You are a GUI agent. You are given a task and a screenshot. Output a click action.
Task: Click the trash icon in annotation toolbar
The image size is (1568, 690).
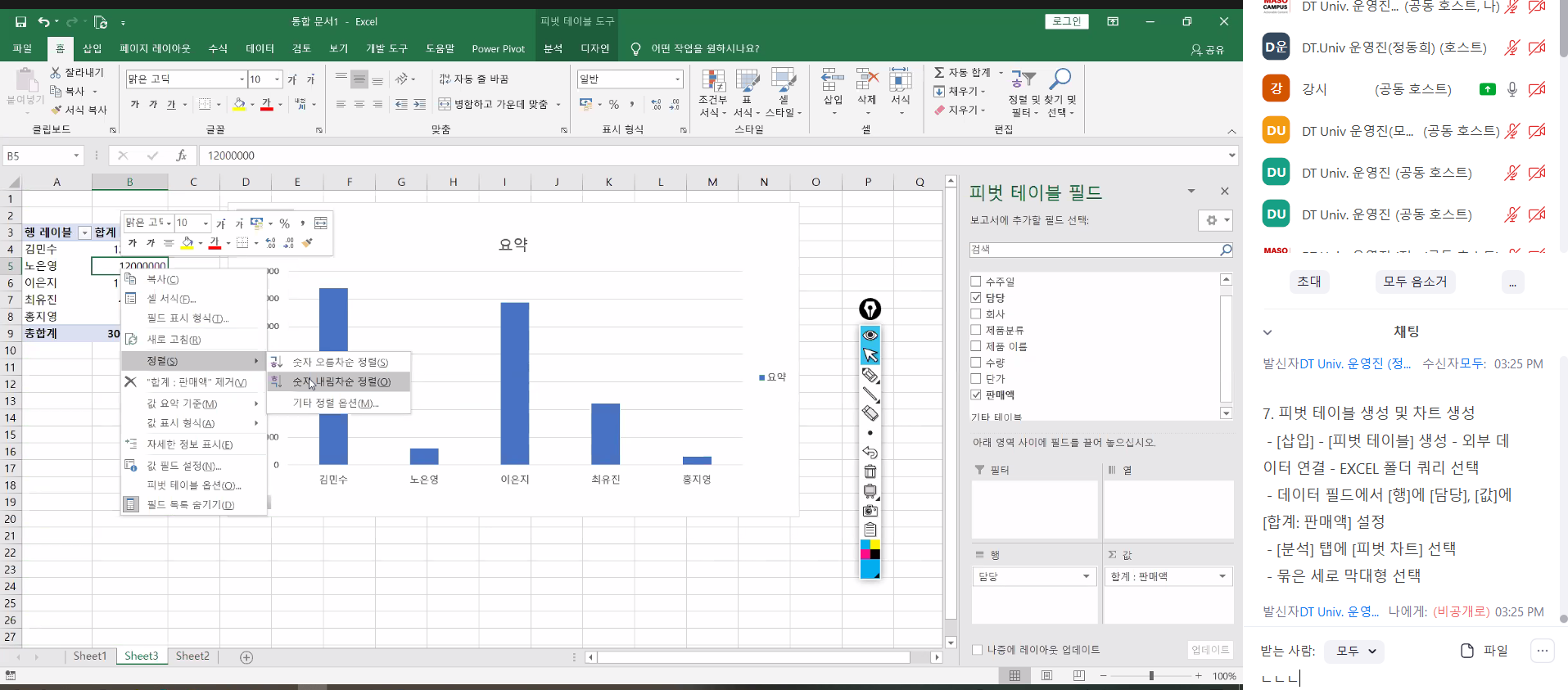[870, 471]
